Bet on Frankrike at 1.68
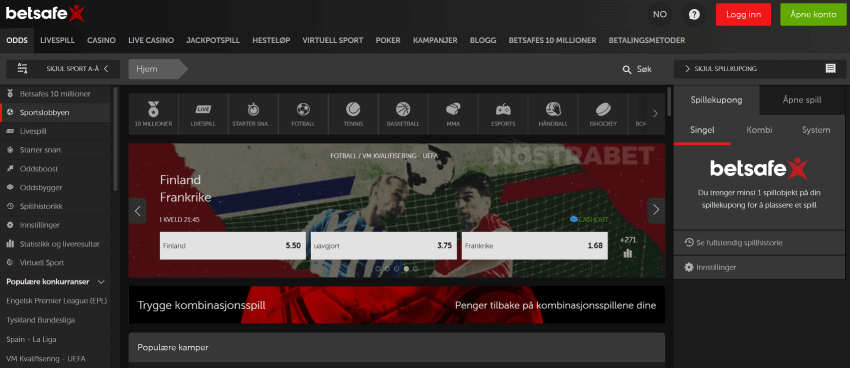Screen dimensions: 850x368 click(535, 246)
